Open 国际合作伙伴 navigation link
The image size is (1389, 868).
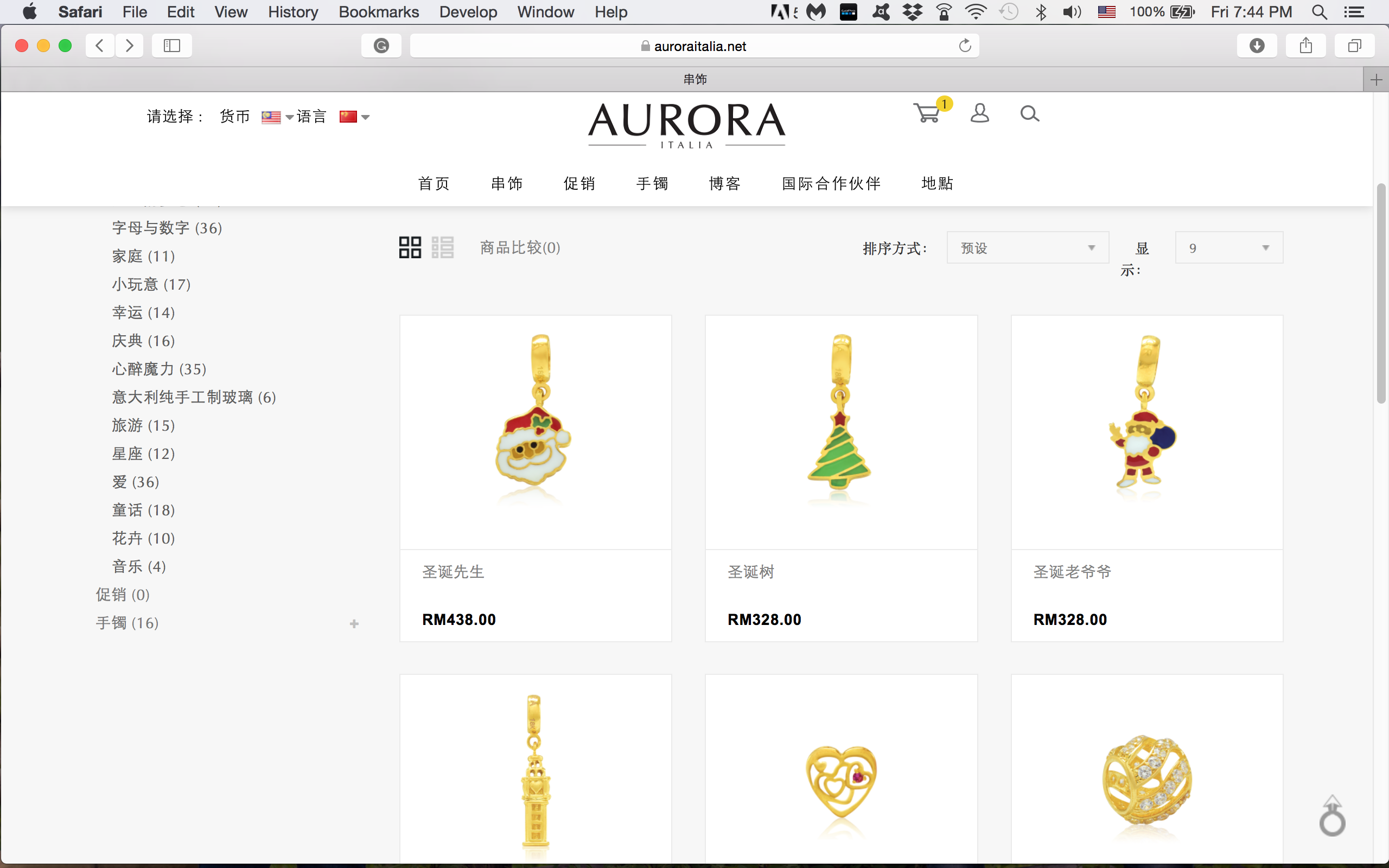pyautogui.click(x=831, y=183)
